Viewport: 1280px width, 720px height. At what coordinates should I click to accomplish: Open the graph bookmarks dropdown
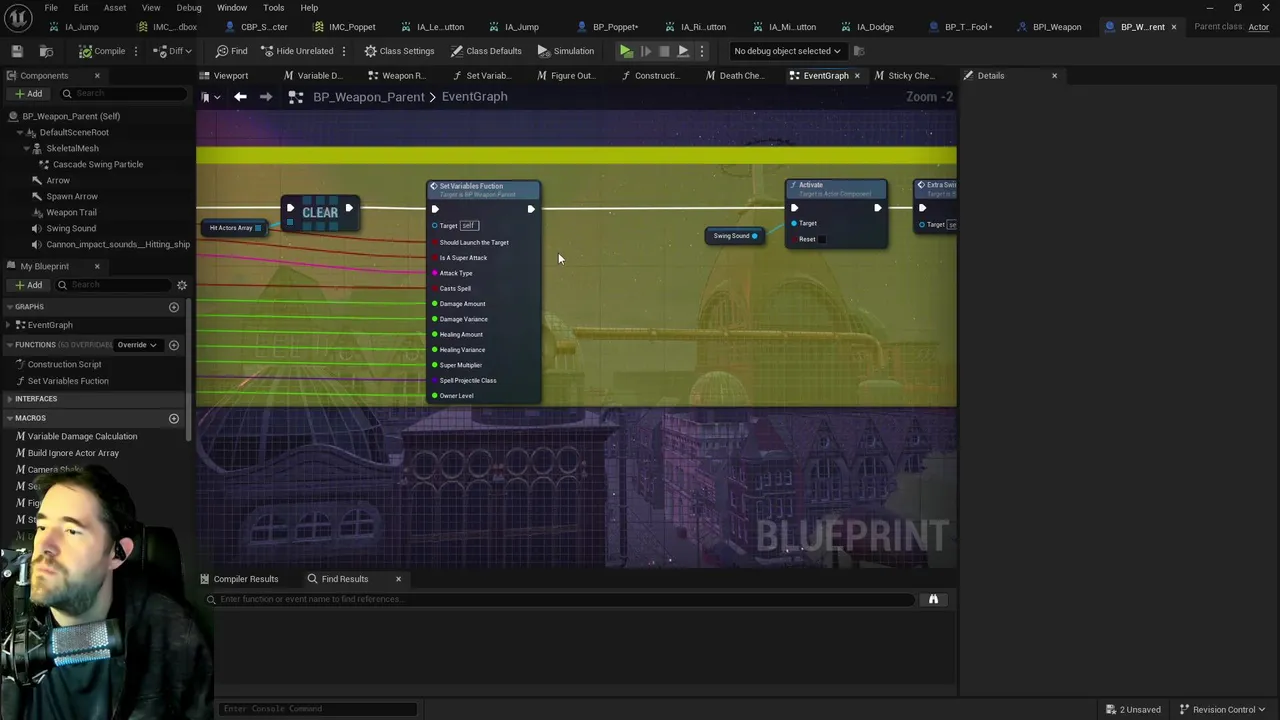pos(210,97)
